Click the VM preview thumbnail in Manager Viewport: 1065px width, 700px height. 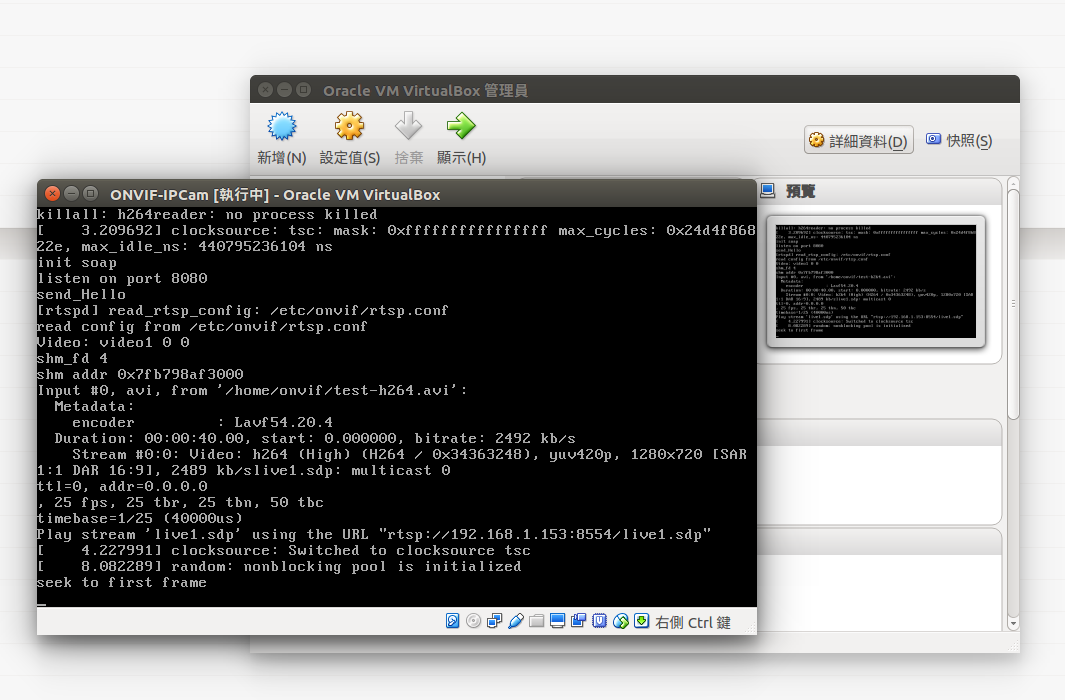coord(876,281)
